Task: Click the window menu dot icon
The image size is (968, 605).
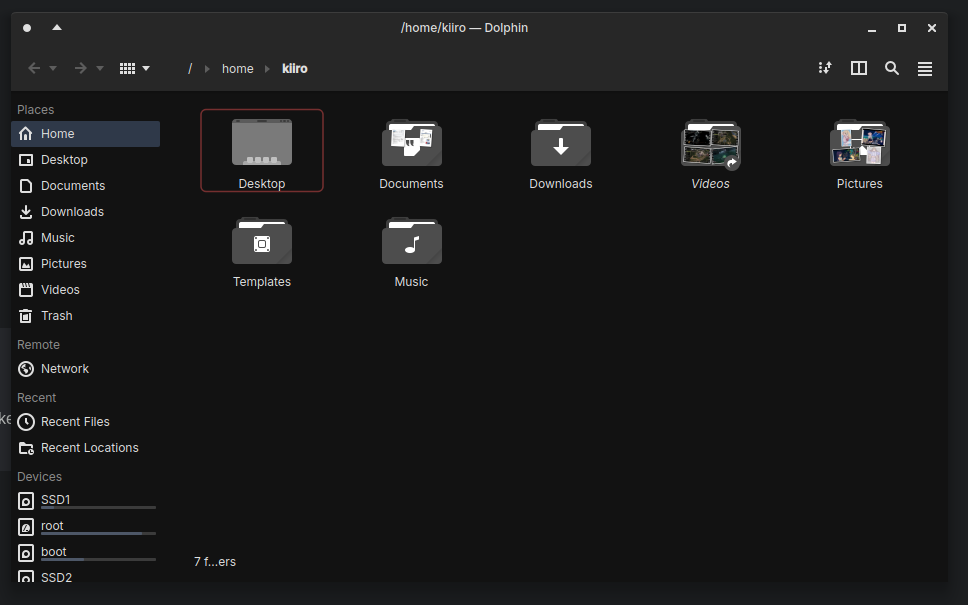Action: point(27,28)
